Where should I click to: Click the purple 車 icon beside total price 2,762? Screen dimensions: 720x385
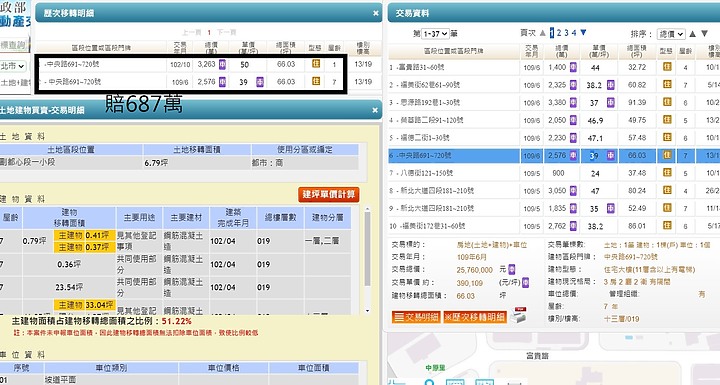point(573,226)
